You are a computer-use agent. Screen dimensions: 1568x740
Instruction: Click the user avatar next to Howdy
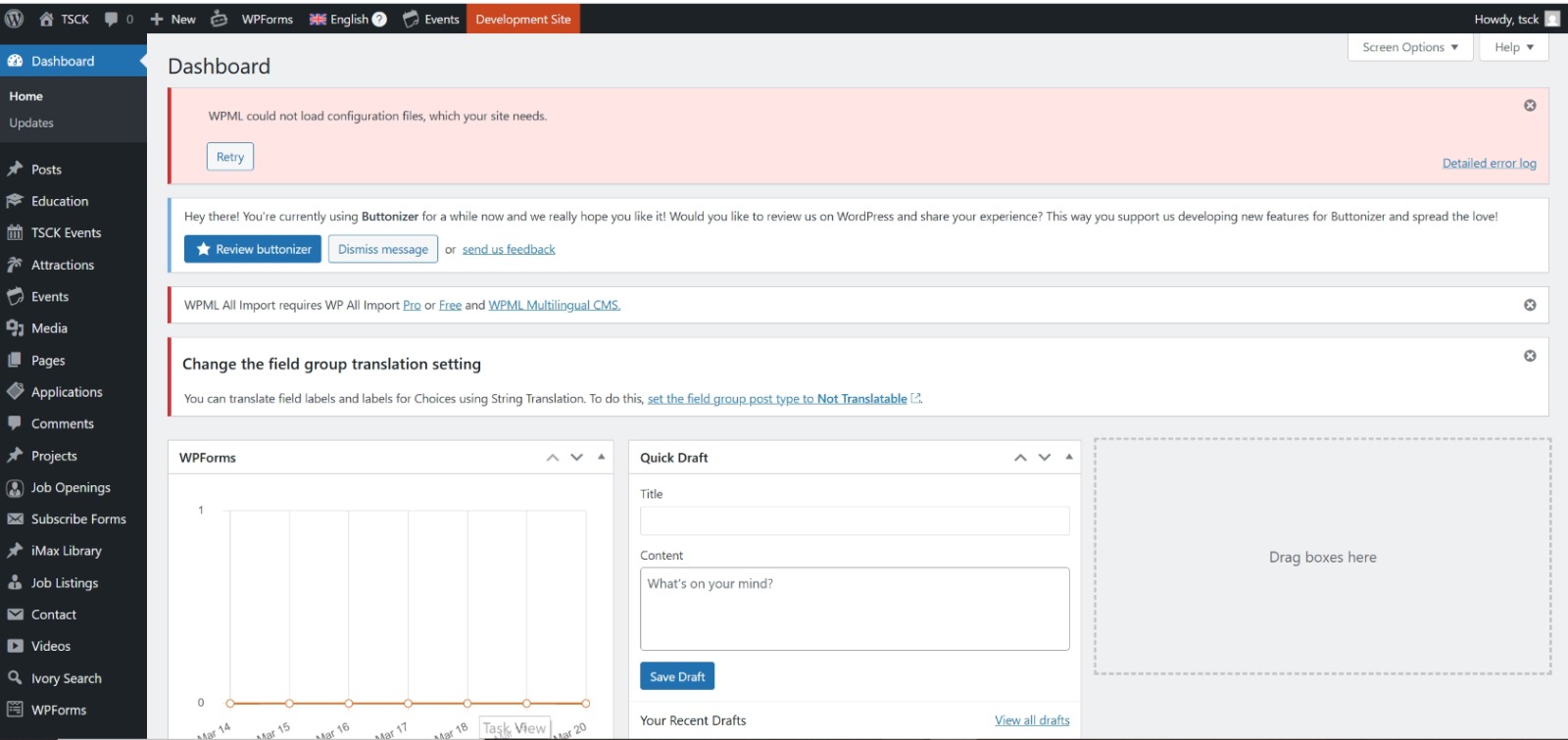(x=1552, y=19)
